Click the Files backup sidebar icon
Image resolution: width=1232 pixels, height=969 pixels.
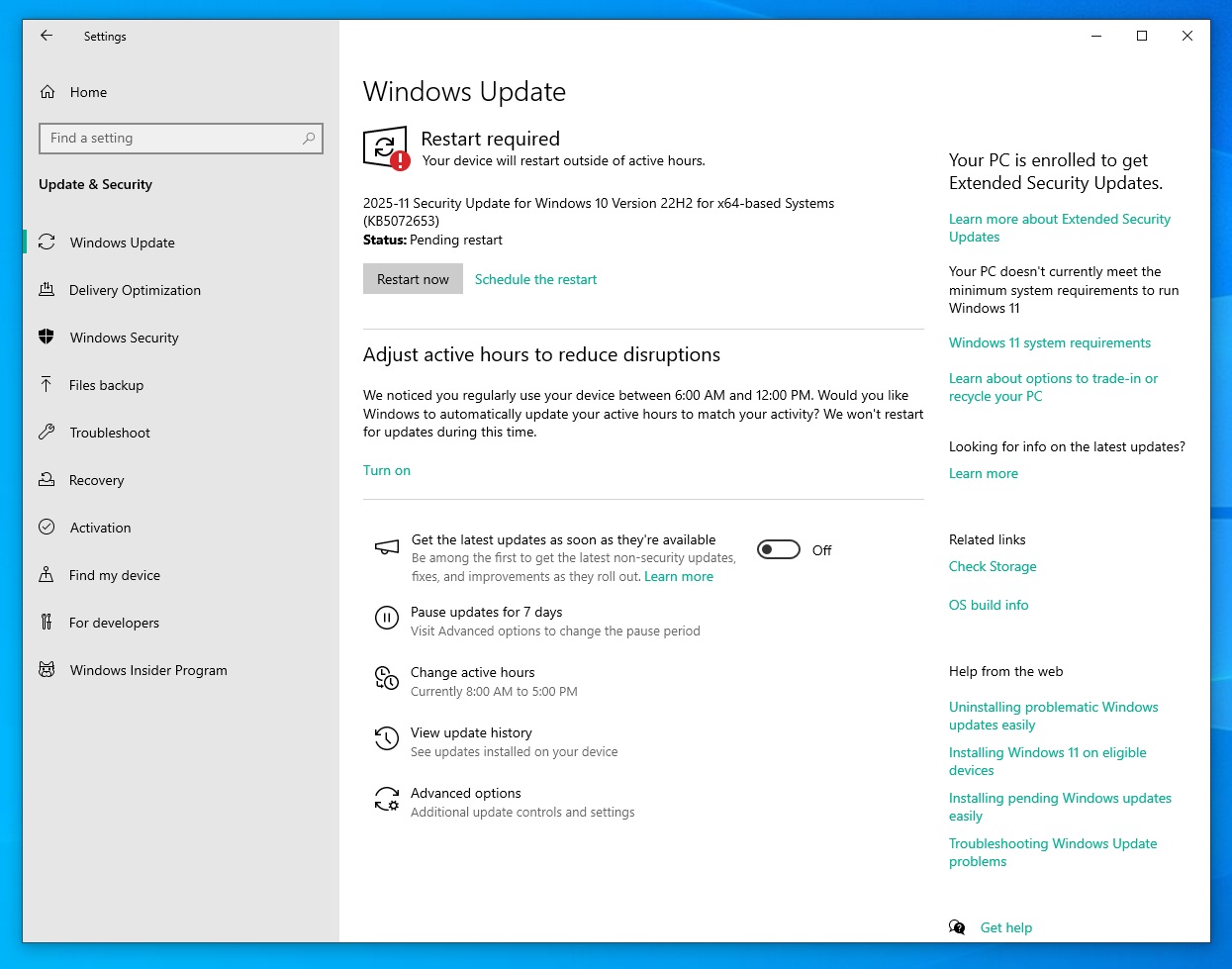(47, 385)
